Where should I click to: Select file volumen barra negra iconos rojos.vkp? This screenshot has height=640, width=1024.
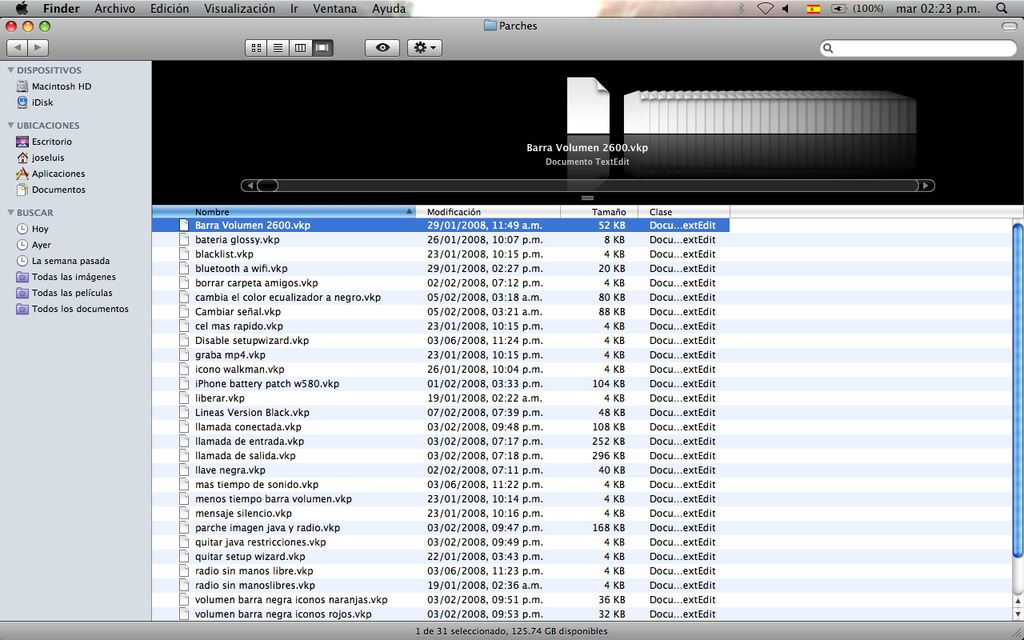283,614
